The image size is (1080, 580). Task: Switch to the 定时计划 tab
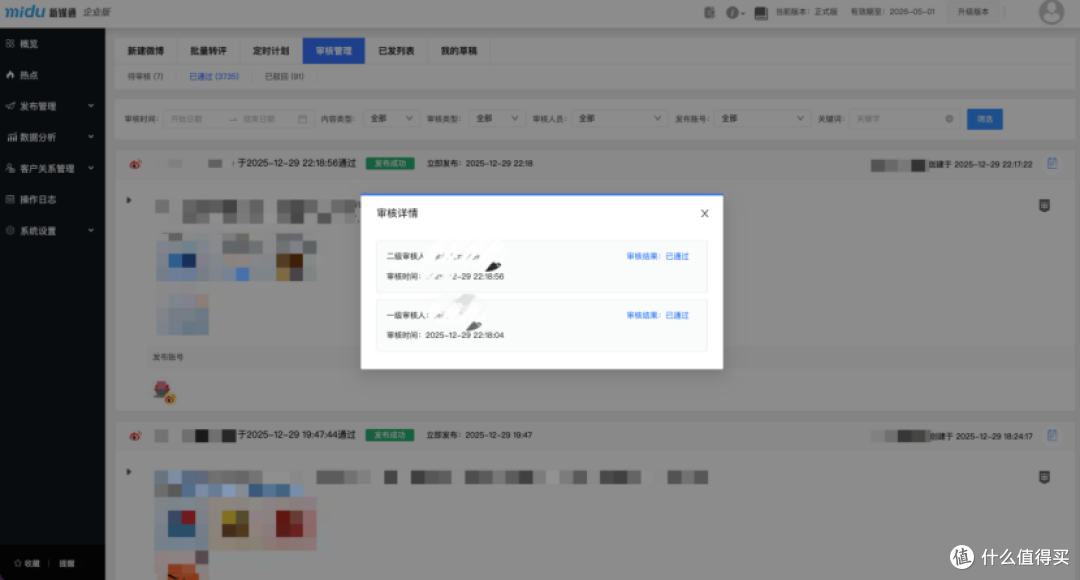[x=271, y=51]
